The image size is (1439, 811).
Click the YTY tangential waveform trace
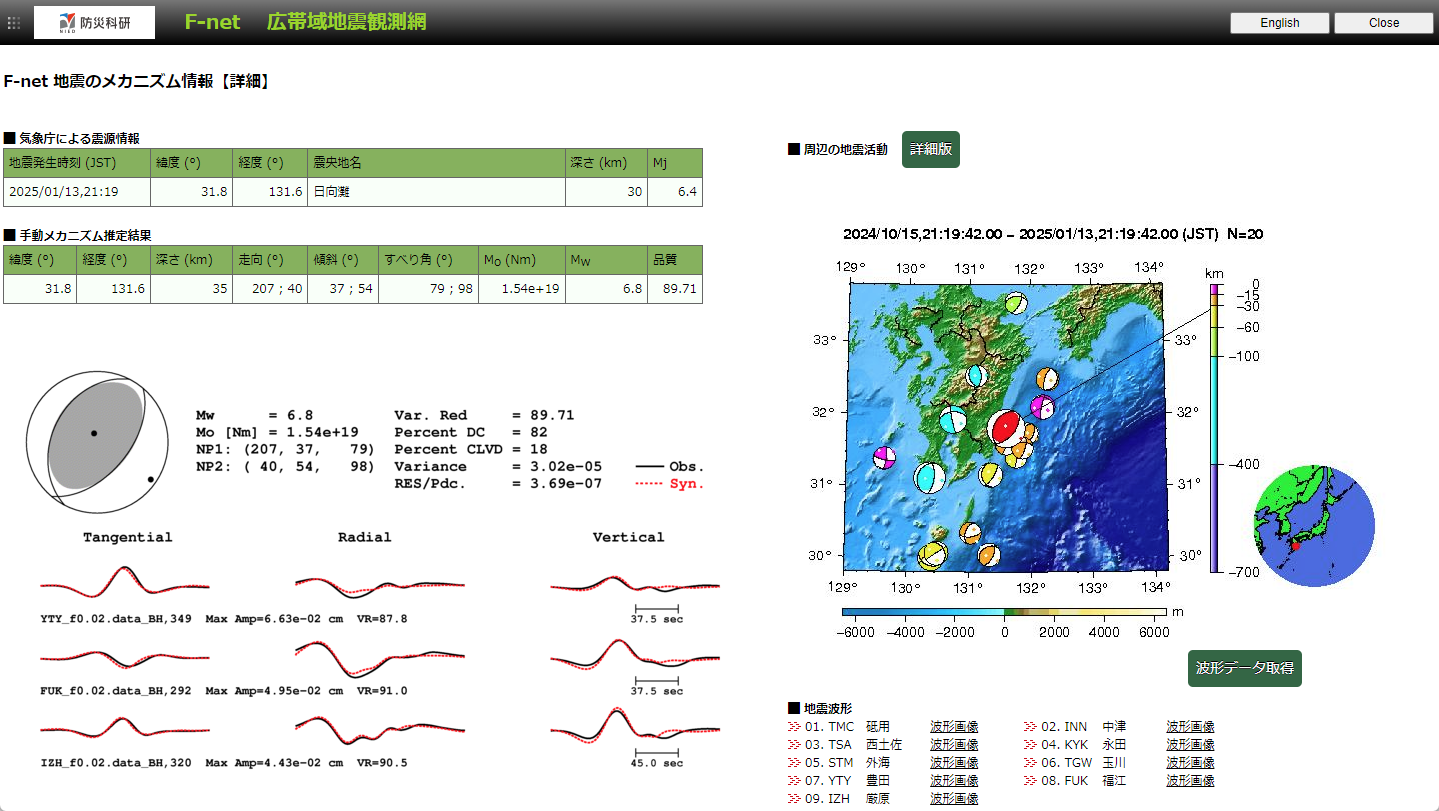click(125, 583)
